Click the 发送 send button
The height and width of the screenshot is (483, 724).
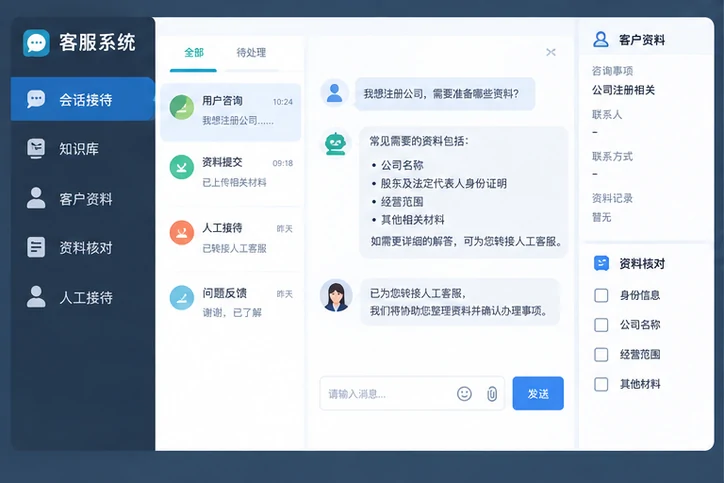pyautogui.click(x=538, y=393)
